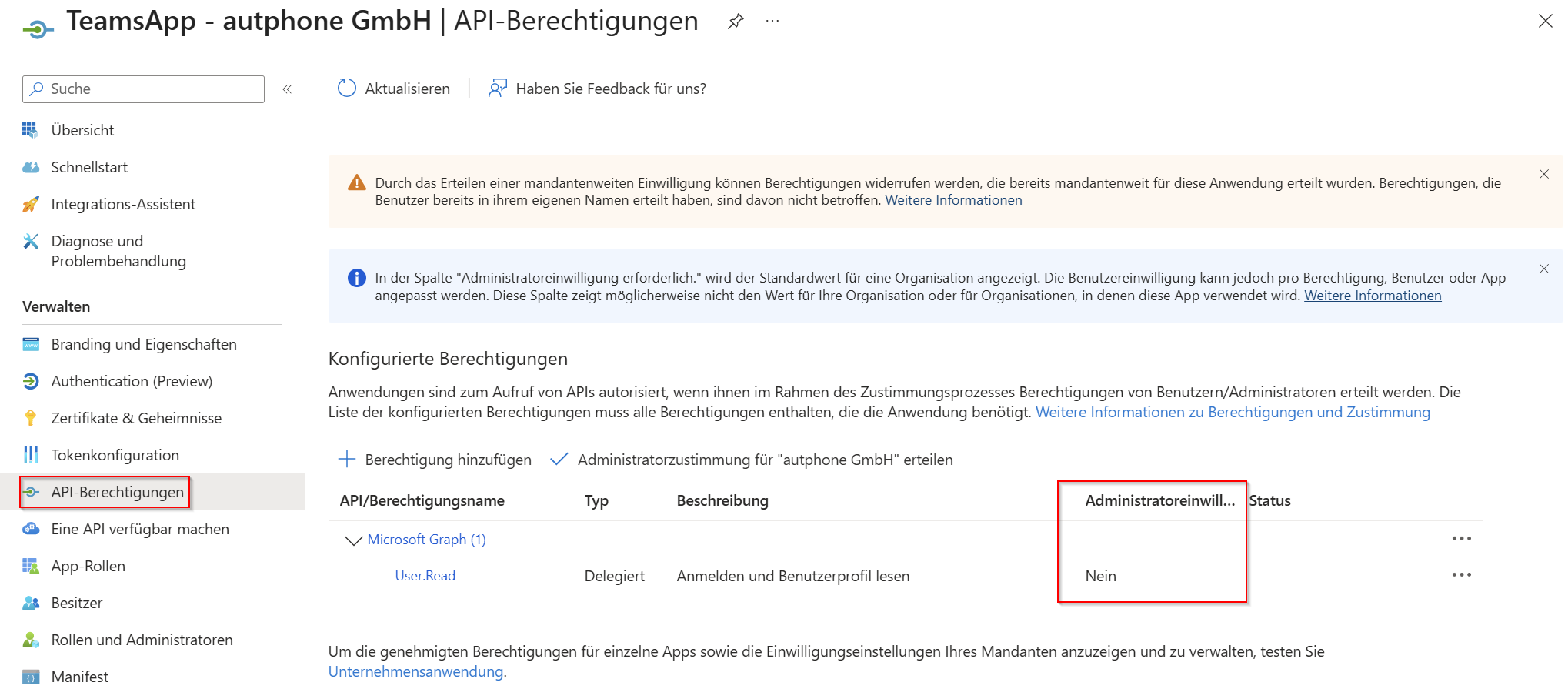Collapse the Microsoft Graph permissions group
Viewport: 1568px width, 699px height.
[352, 539]
